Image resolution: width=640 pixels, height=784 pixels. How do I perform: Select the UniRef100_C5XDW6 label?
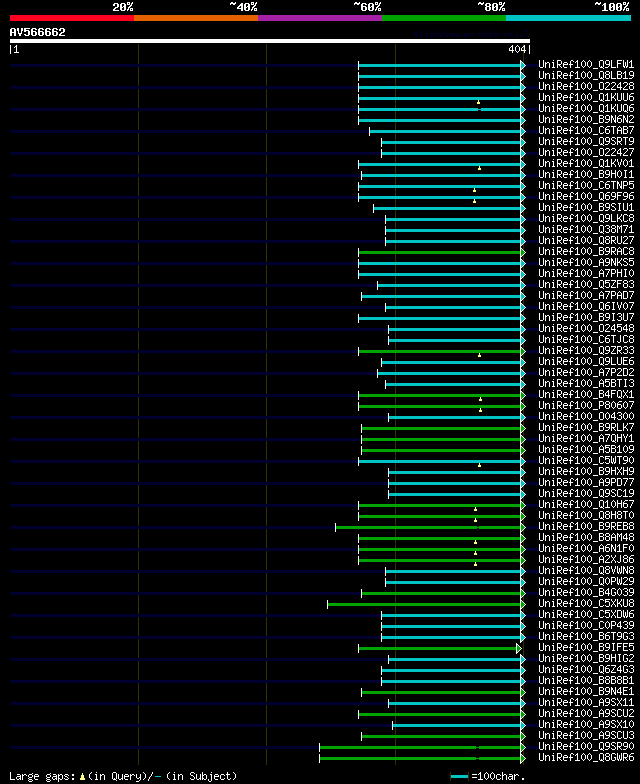[x=586, y=614]
